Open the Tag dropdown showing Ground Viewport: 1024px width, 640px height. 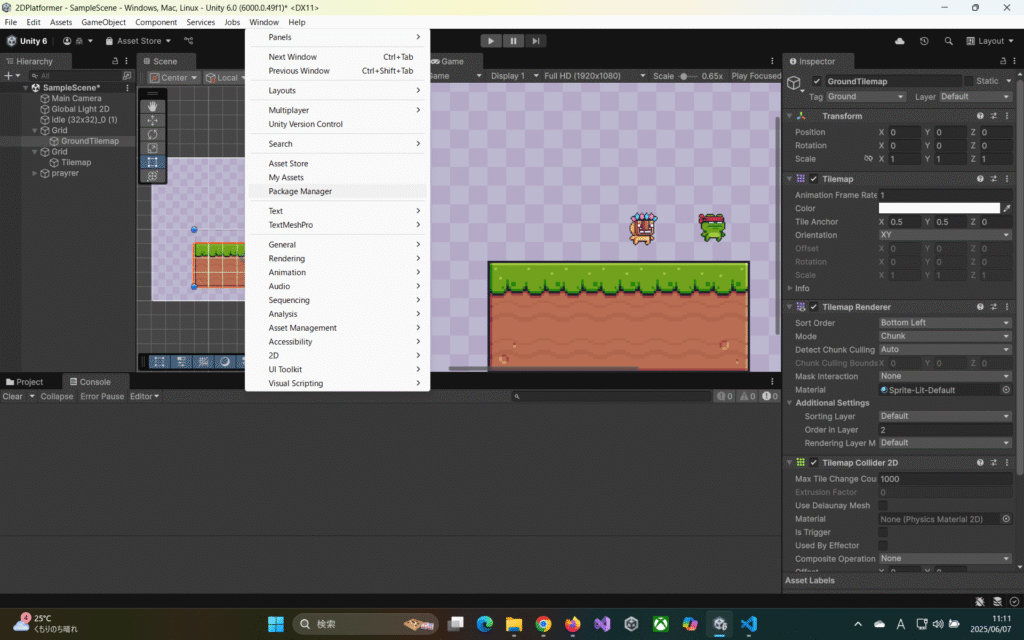(866, 97)
